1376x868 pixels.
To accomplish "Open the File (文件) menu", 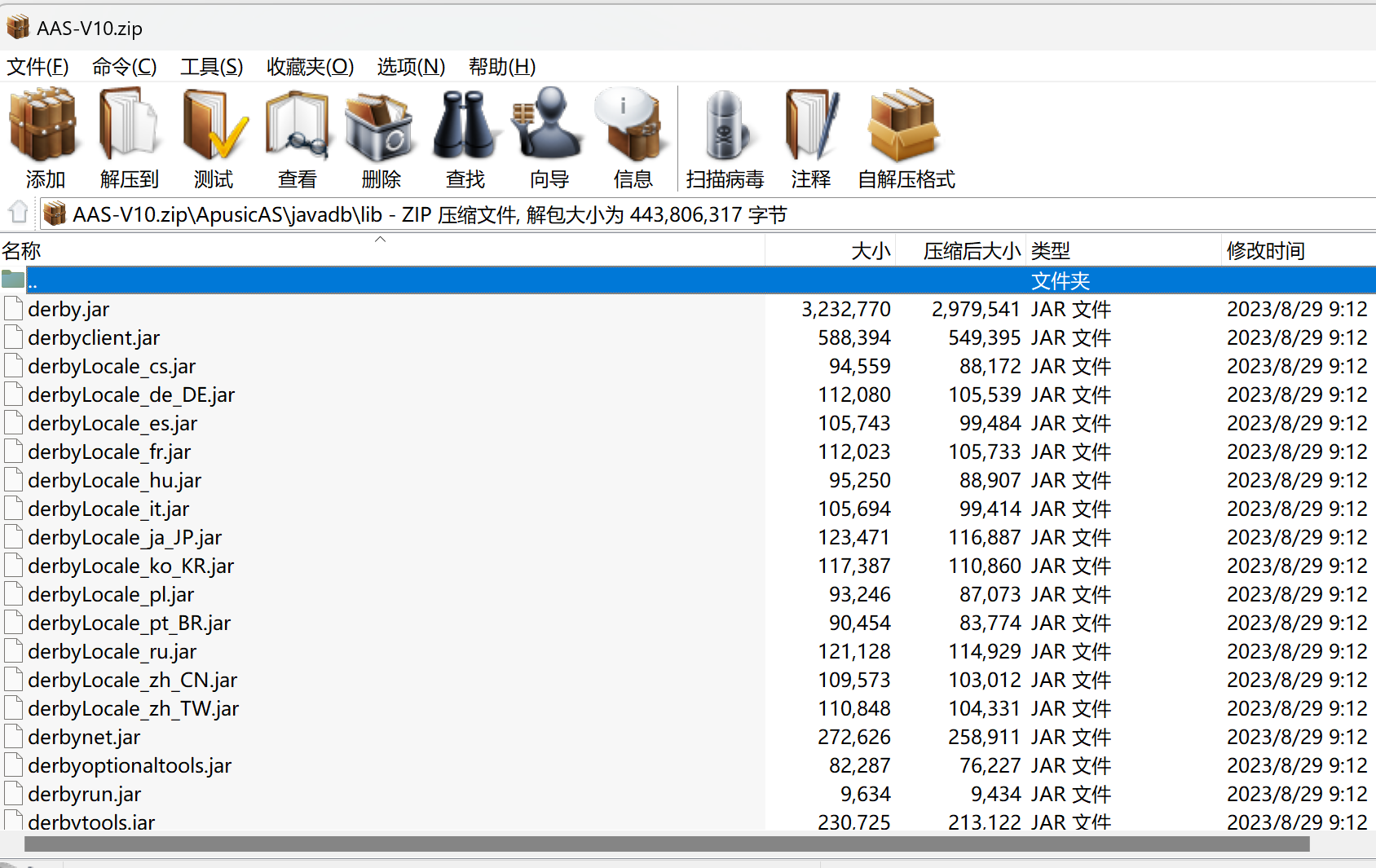I will click(x=37, y=67).
